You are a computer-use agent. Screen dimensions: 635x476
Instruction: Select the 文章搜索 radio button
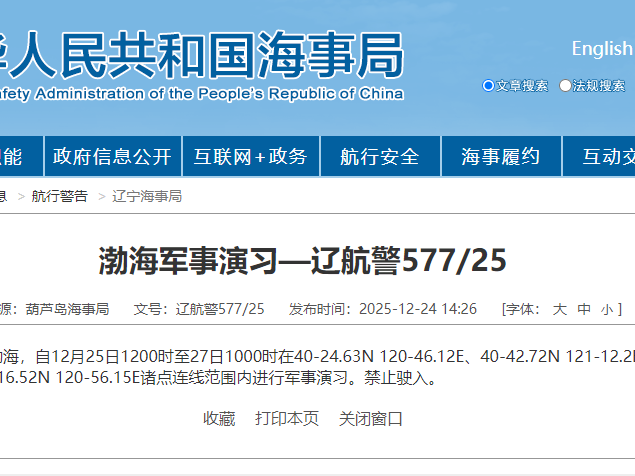pos(488,86)
